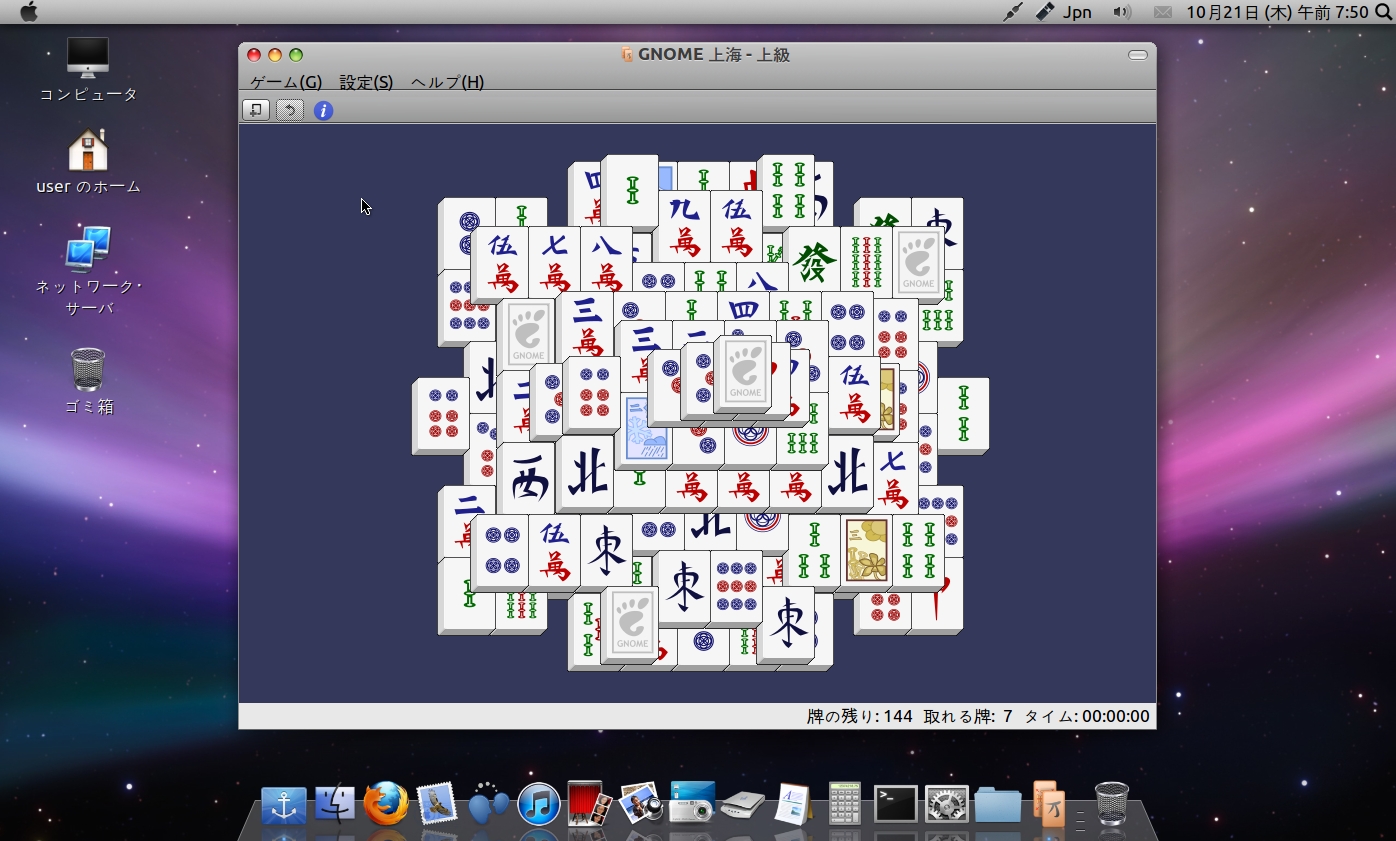The image size is (1396, 841).
Task: Open the 設定(S) menu
Action: (x=366, y=82)
